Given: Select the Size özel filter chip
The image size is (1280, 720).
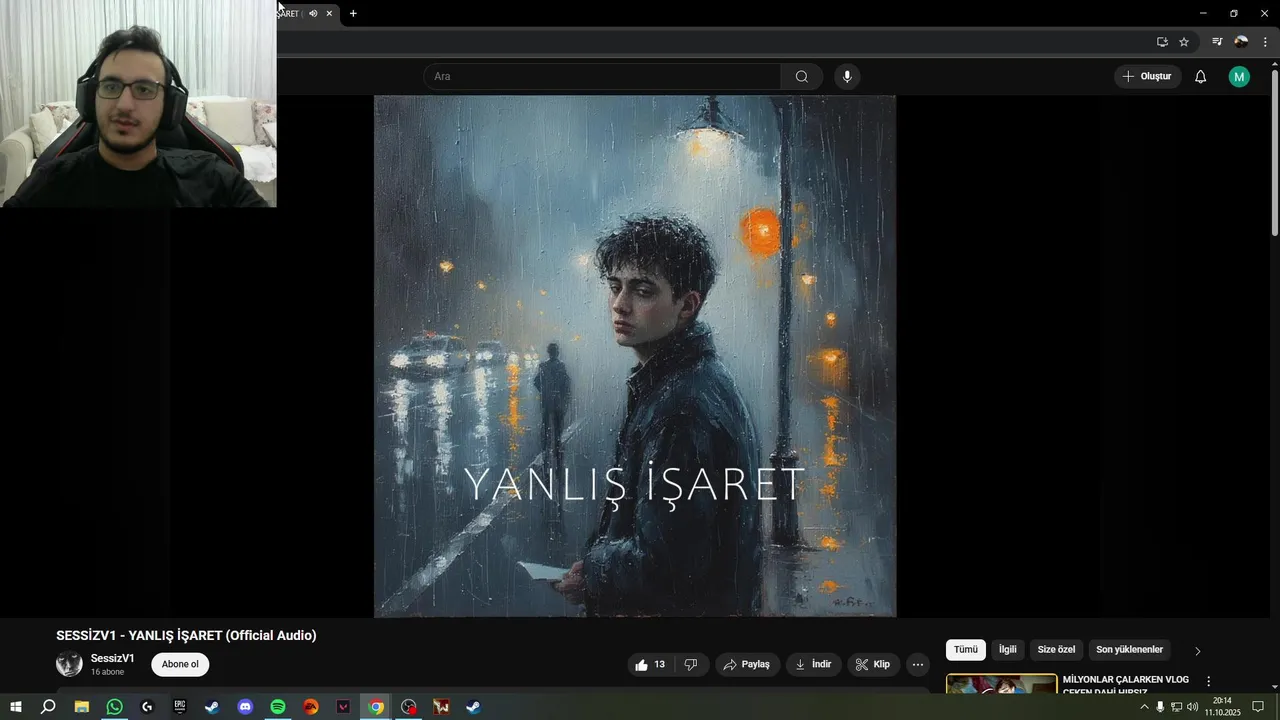Looking at the screenshot, I should (x=1056, y=650).
